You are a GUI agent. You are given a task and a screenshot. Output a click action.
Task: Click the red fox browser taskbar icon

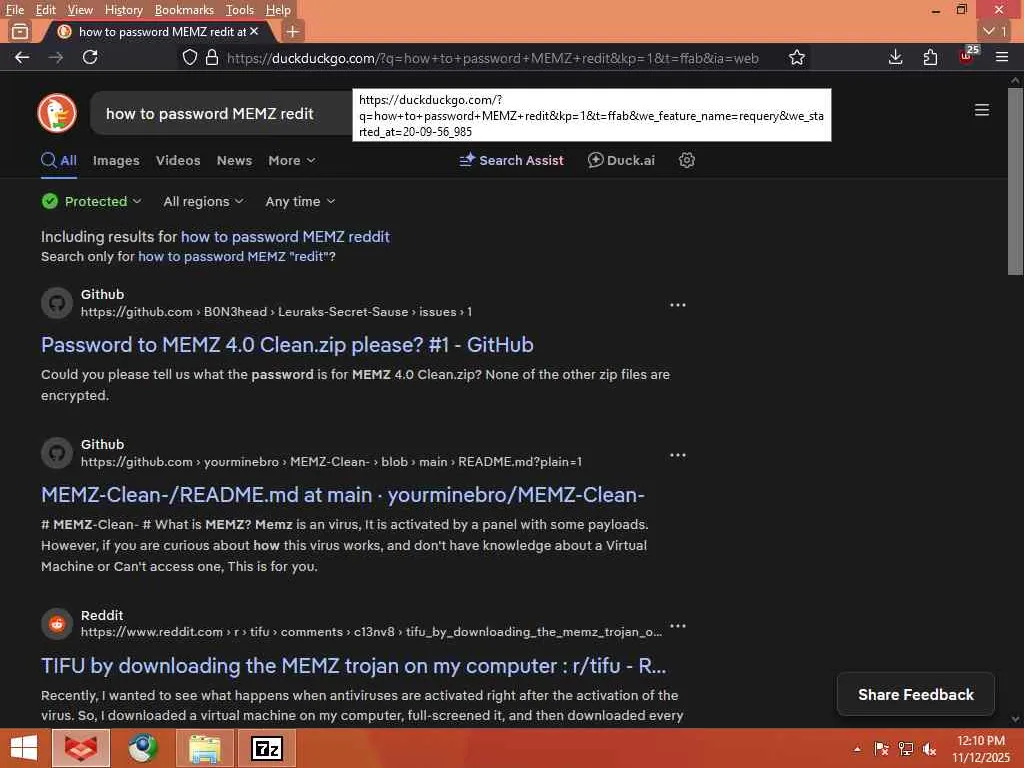(81, 748)
